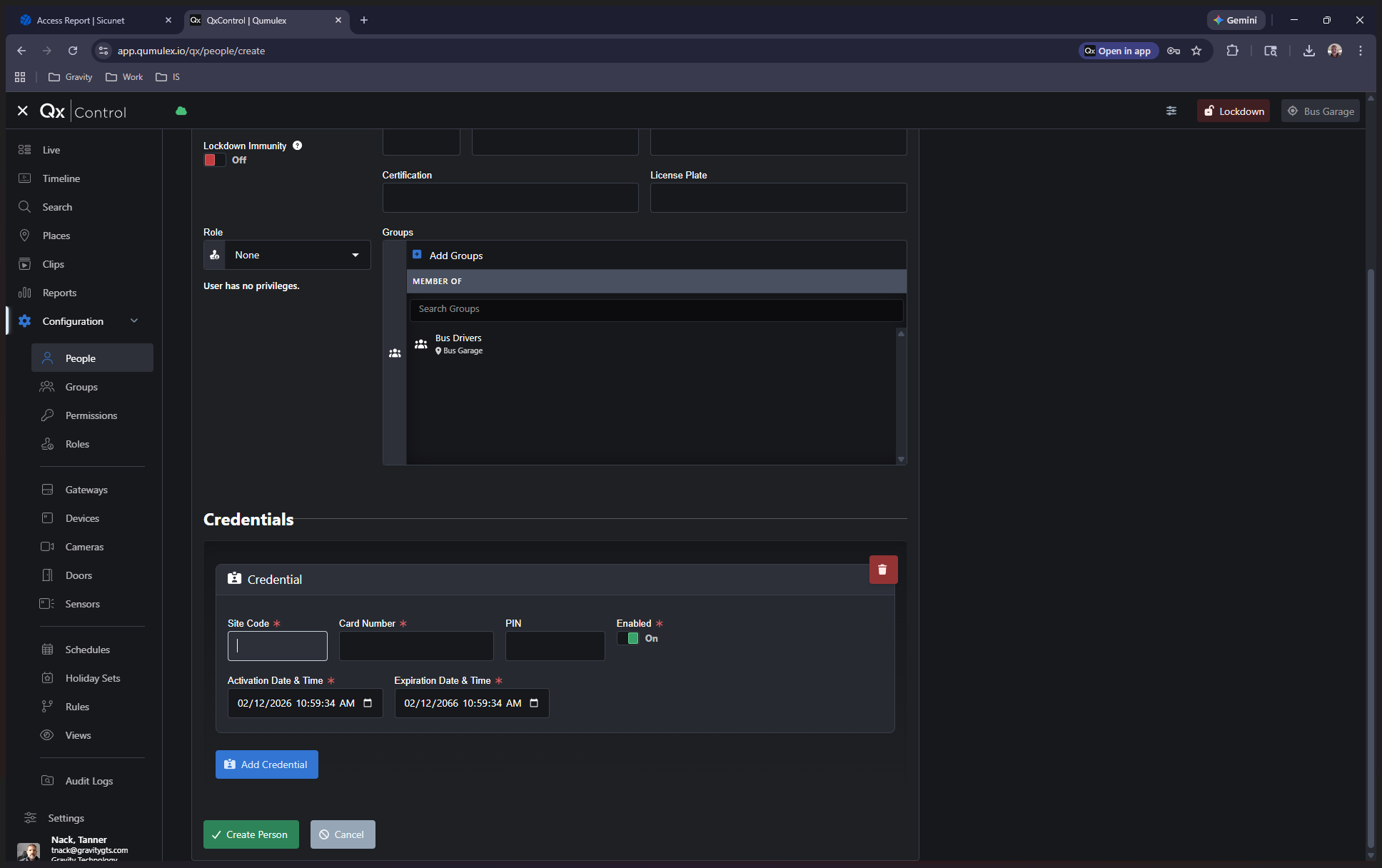1382x868 pixels.
Task: Close sidebar with X icon
Action: (x=23, y=111)
